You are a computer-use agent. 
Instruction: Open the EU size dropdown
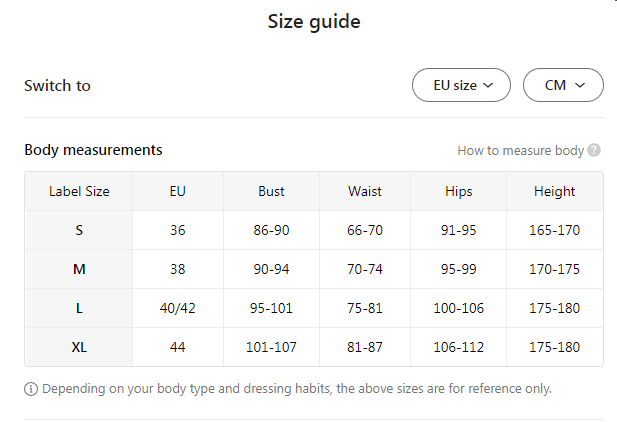click(462, 85)
